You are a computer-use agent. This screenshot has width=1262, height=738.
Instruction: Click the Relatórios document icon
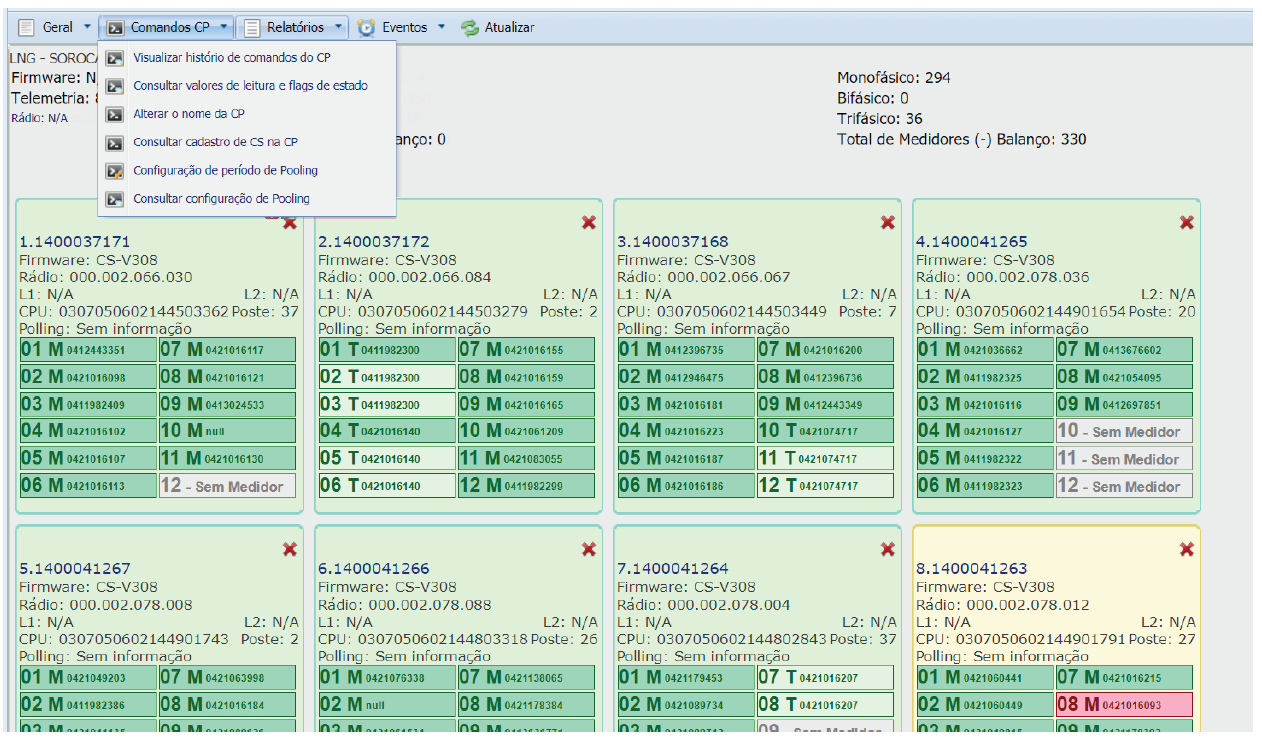pyautogui.click(x=251, y=28)
